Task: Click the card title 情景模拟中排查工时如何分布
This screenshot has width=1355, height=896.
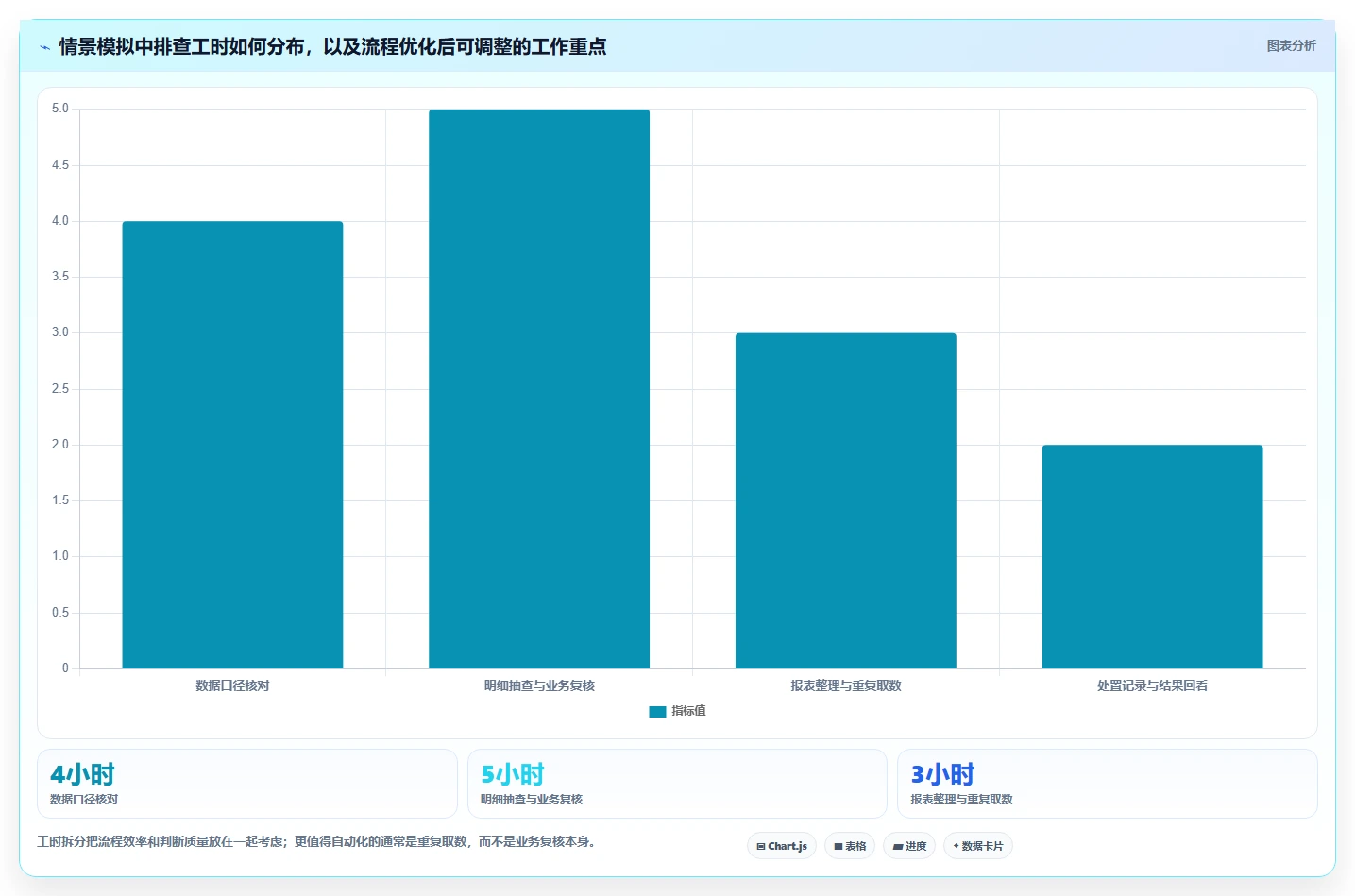Action: 332,46
